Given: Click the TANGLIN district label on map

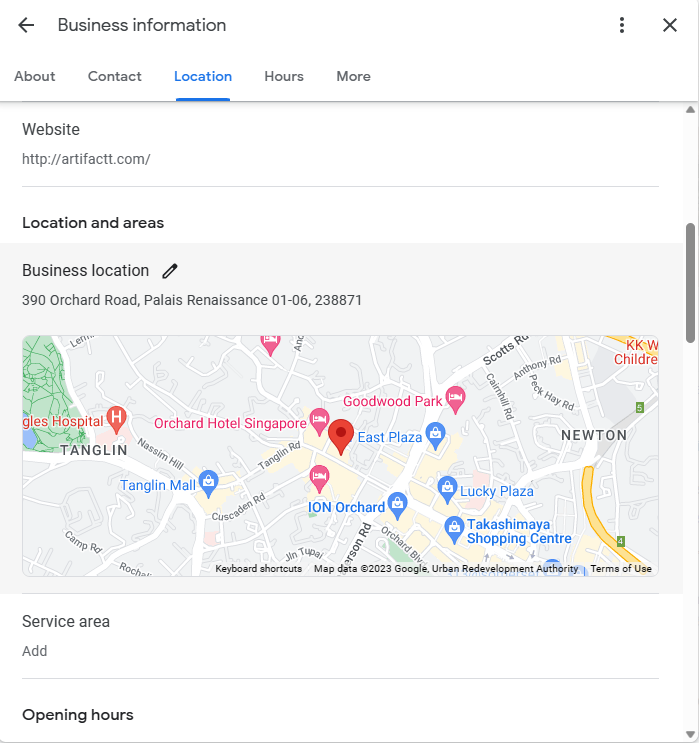Looking at the screenshot, I should (94, 450).
